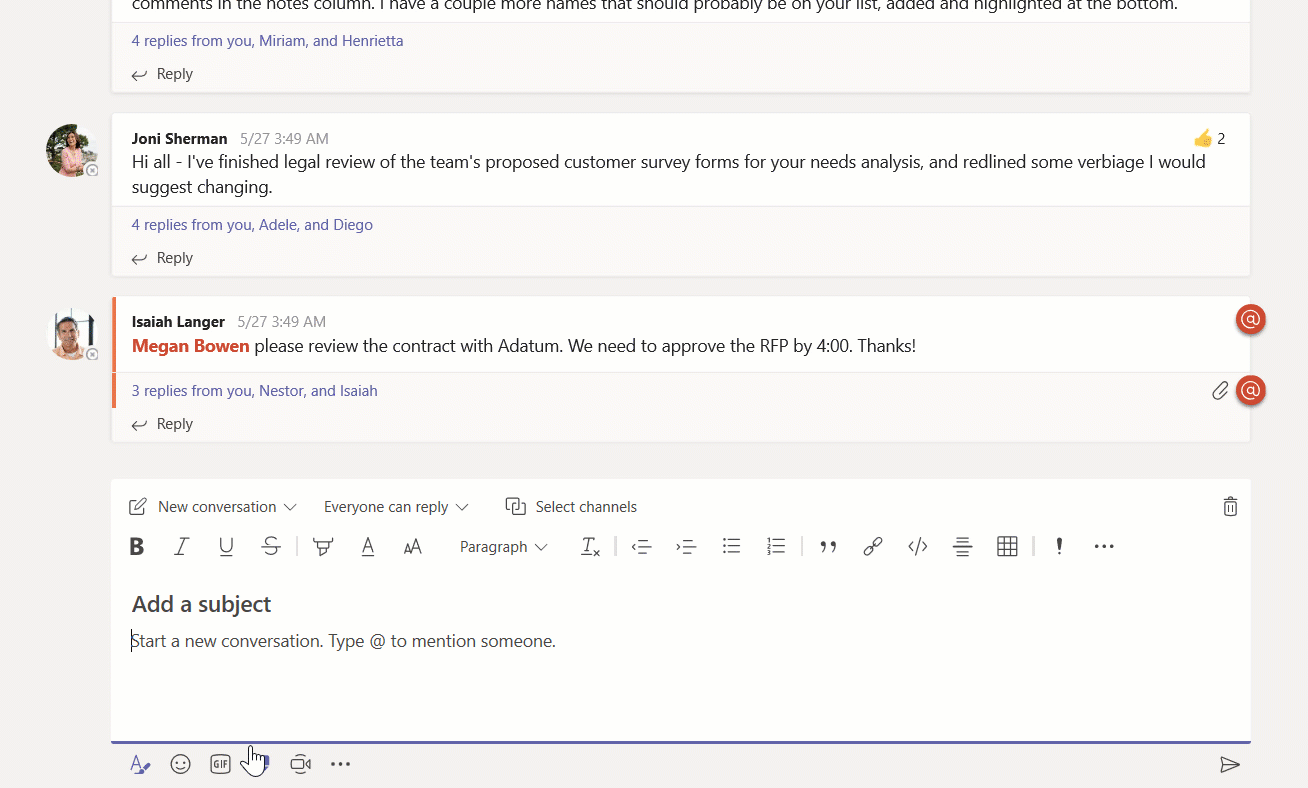
Task: Toggle strikethrough formatting
Action: click(271, 546)
